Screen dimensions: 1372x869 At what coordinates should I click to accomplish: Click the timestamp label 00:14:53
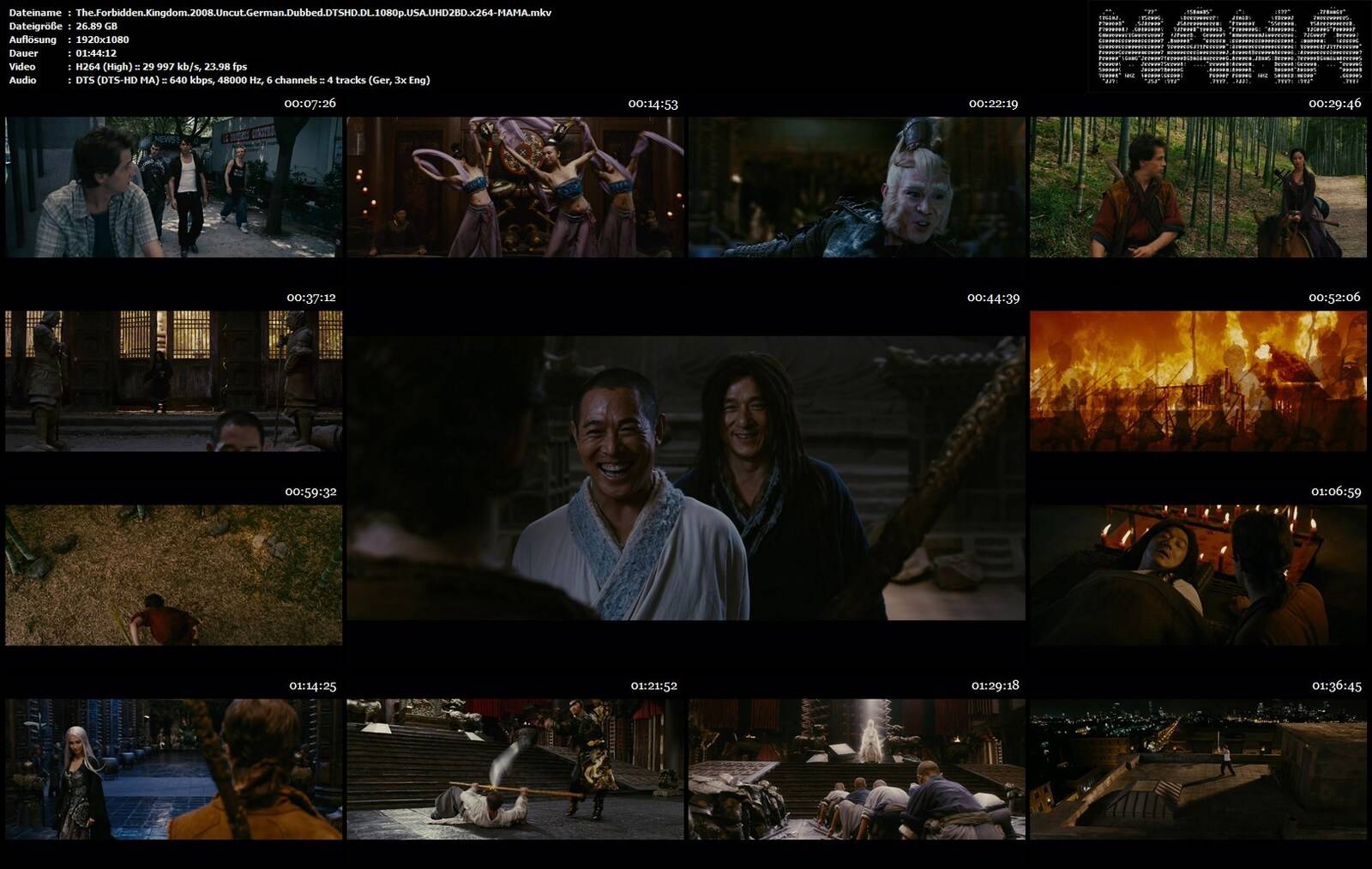pyautogui.click(x=653, y=103)
